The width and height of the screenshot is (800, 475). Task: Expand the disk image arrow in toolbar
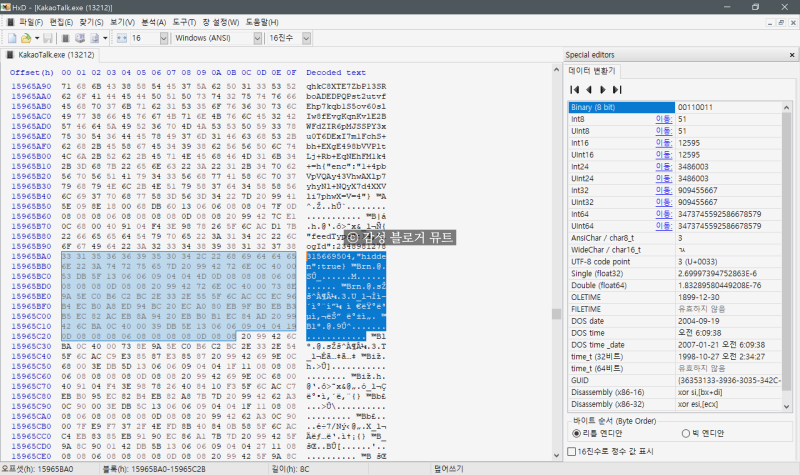pos(105,38)
